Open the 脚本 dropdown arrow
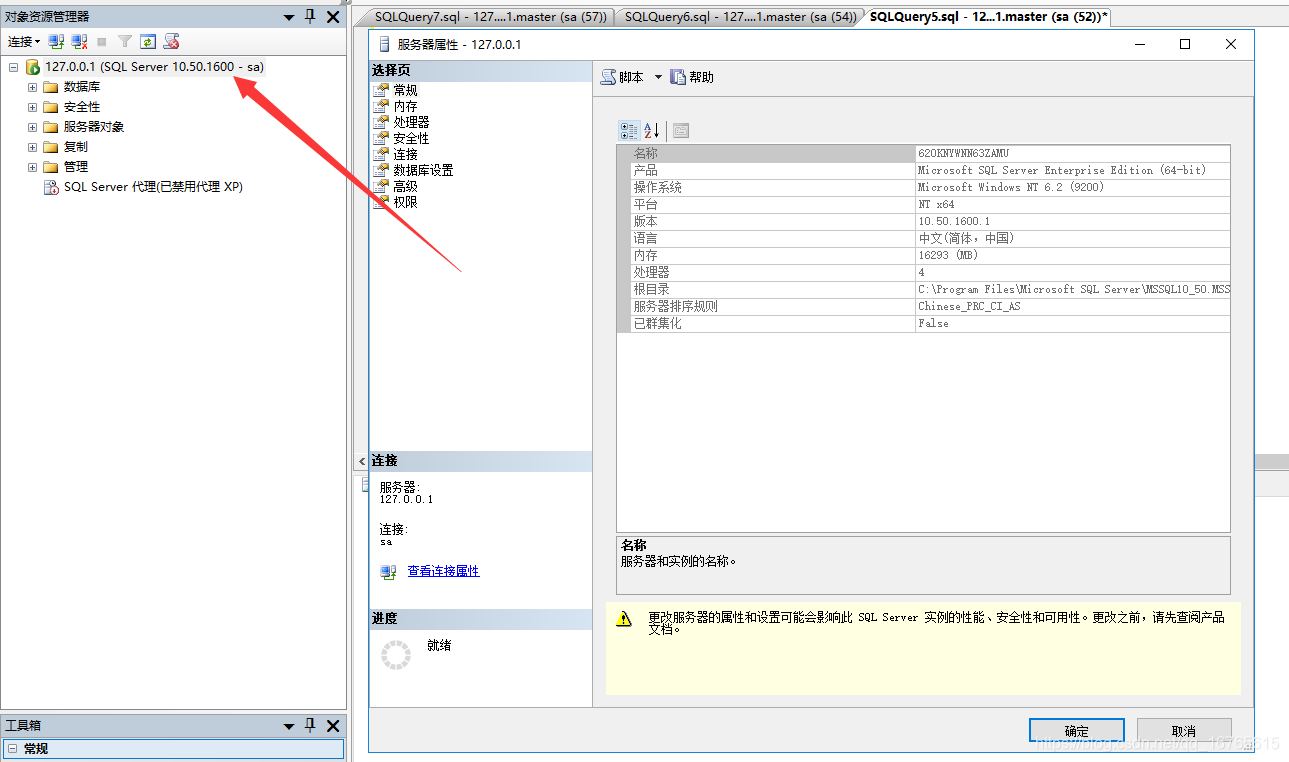Screen dimensions: 1289x762 click(x=658, y=77)
